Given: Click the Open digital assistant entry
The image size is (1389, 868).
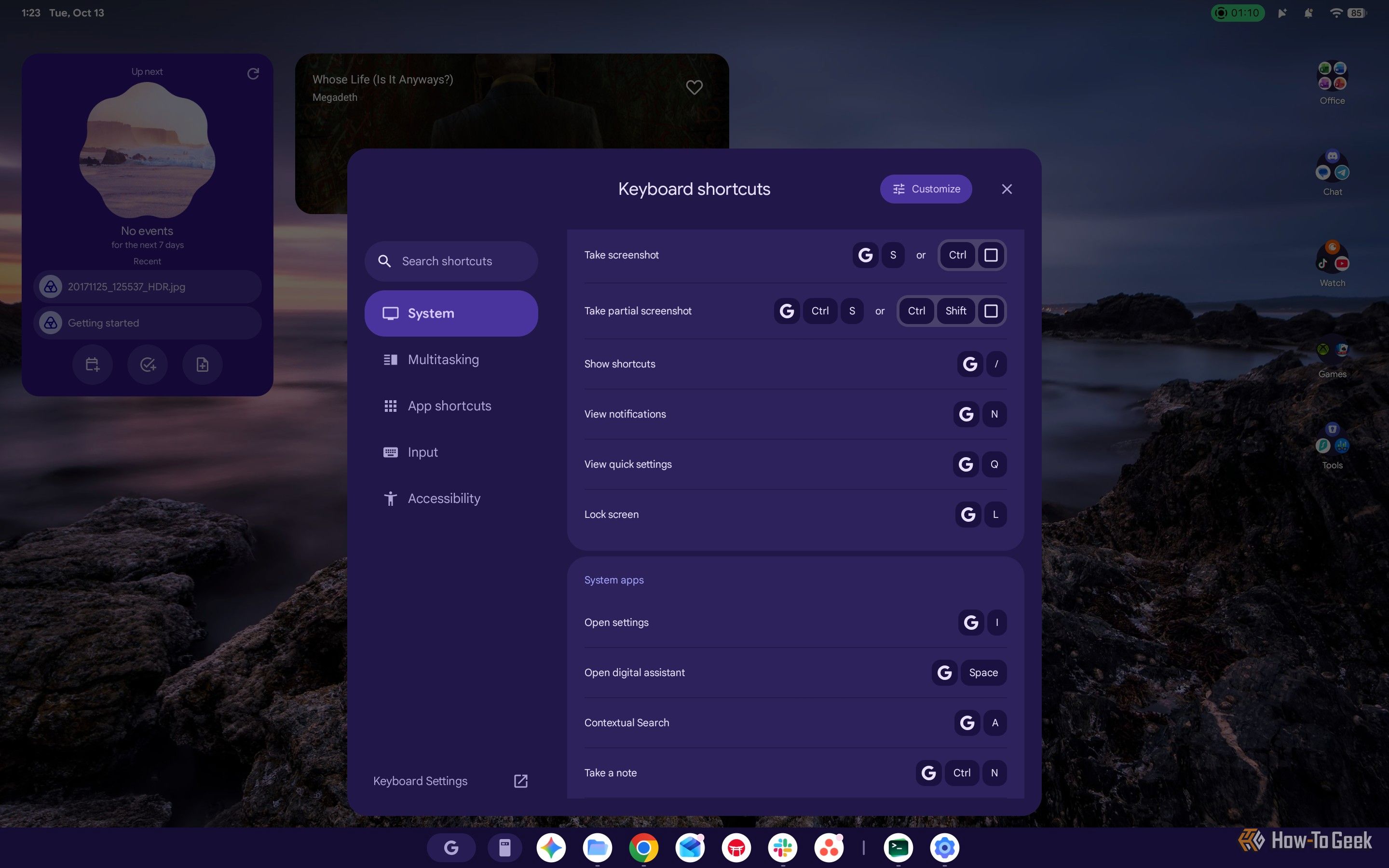Looking at the screenshot, I should click(795, 672).
